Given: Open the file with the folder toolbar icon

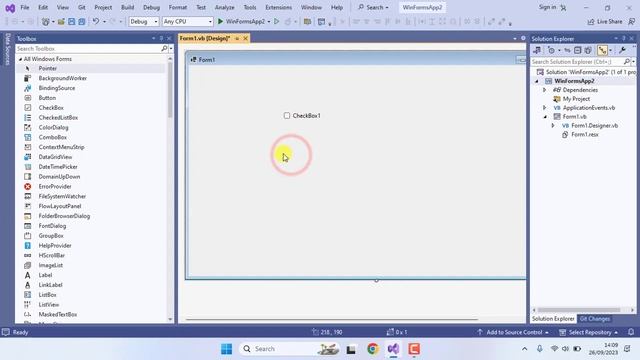Looking at the screenshot, I should 61,22.
